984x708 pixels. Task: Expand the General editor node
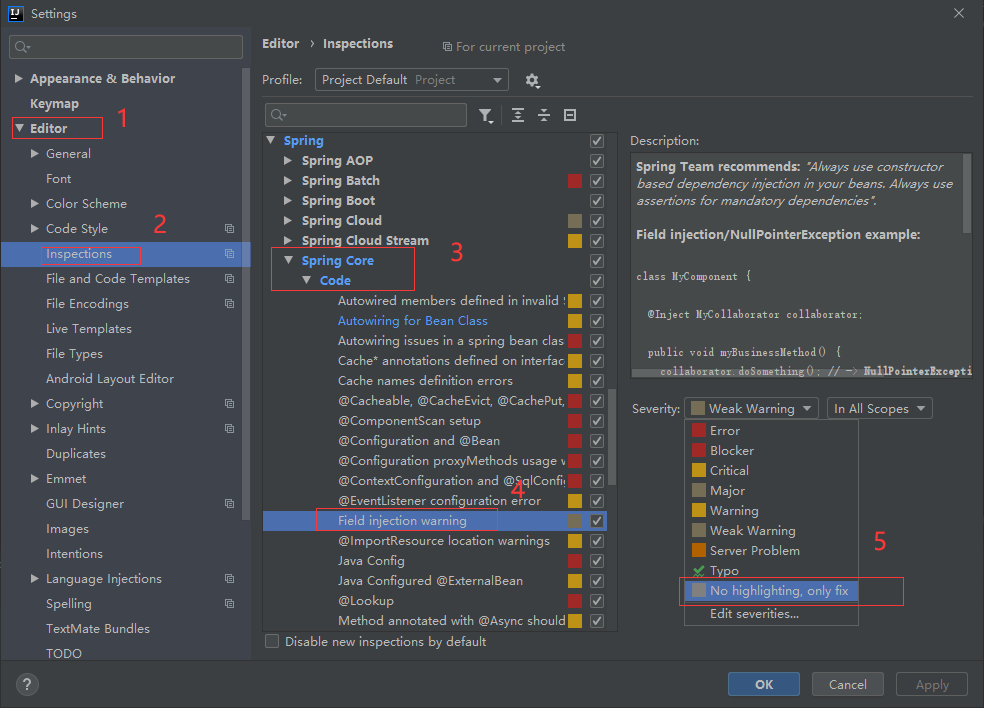[x=35, y=153]
